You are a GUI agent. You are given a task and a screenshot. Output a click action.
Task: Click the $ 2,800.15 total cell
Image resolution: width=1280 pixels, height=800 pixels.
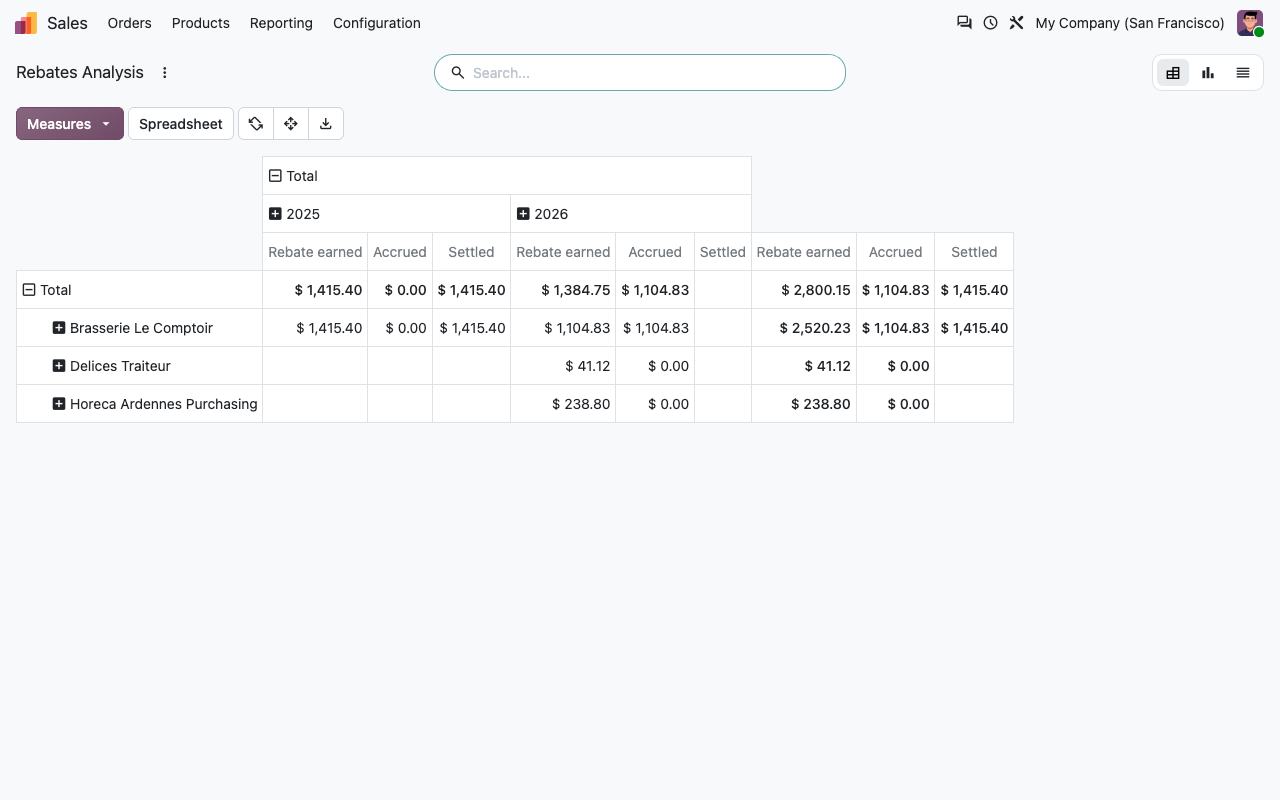pyautogui.click(x=804, y=290)
